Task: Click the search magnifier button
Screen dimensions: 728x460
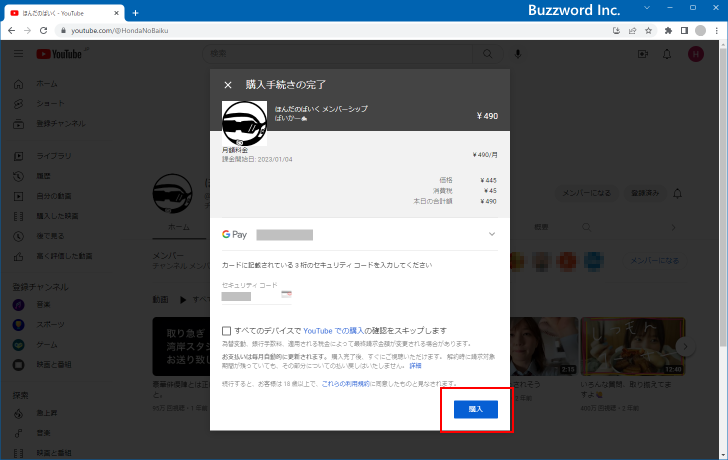Action: click(488, 54)
